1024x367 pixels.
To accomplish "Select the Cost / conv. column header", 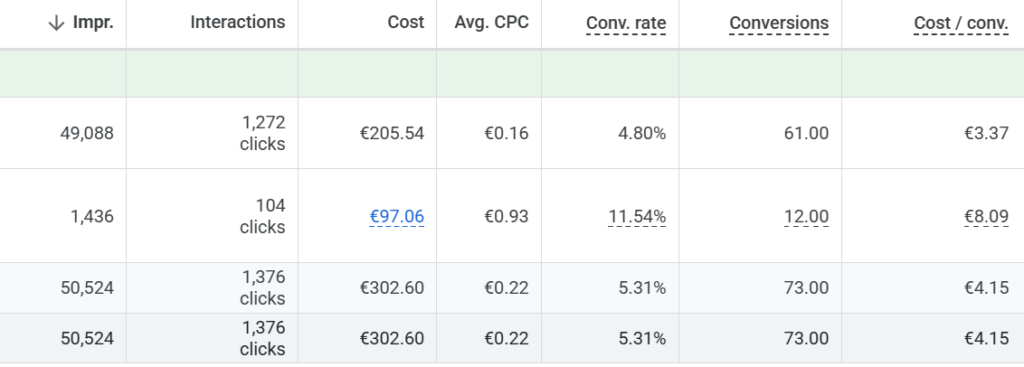I will tap(961, 23).
